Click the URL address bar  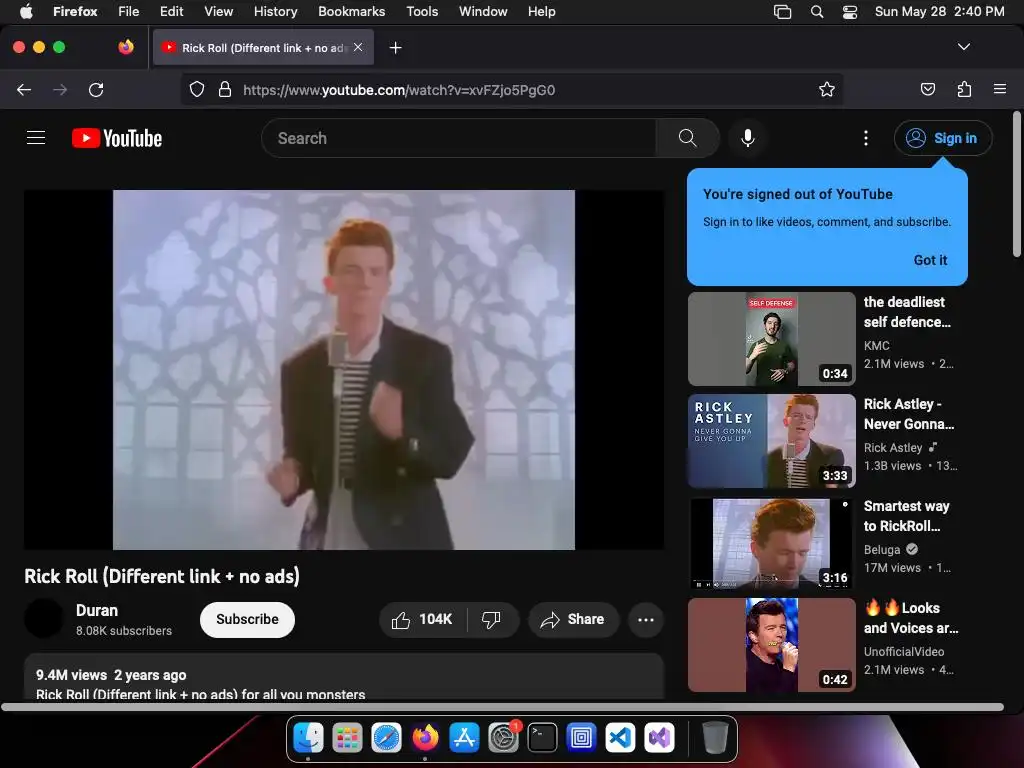511,89
